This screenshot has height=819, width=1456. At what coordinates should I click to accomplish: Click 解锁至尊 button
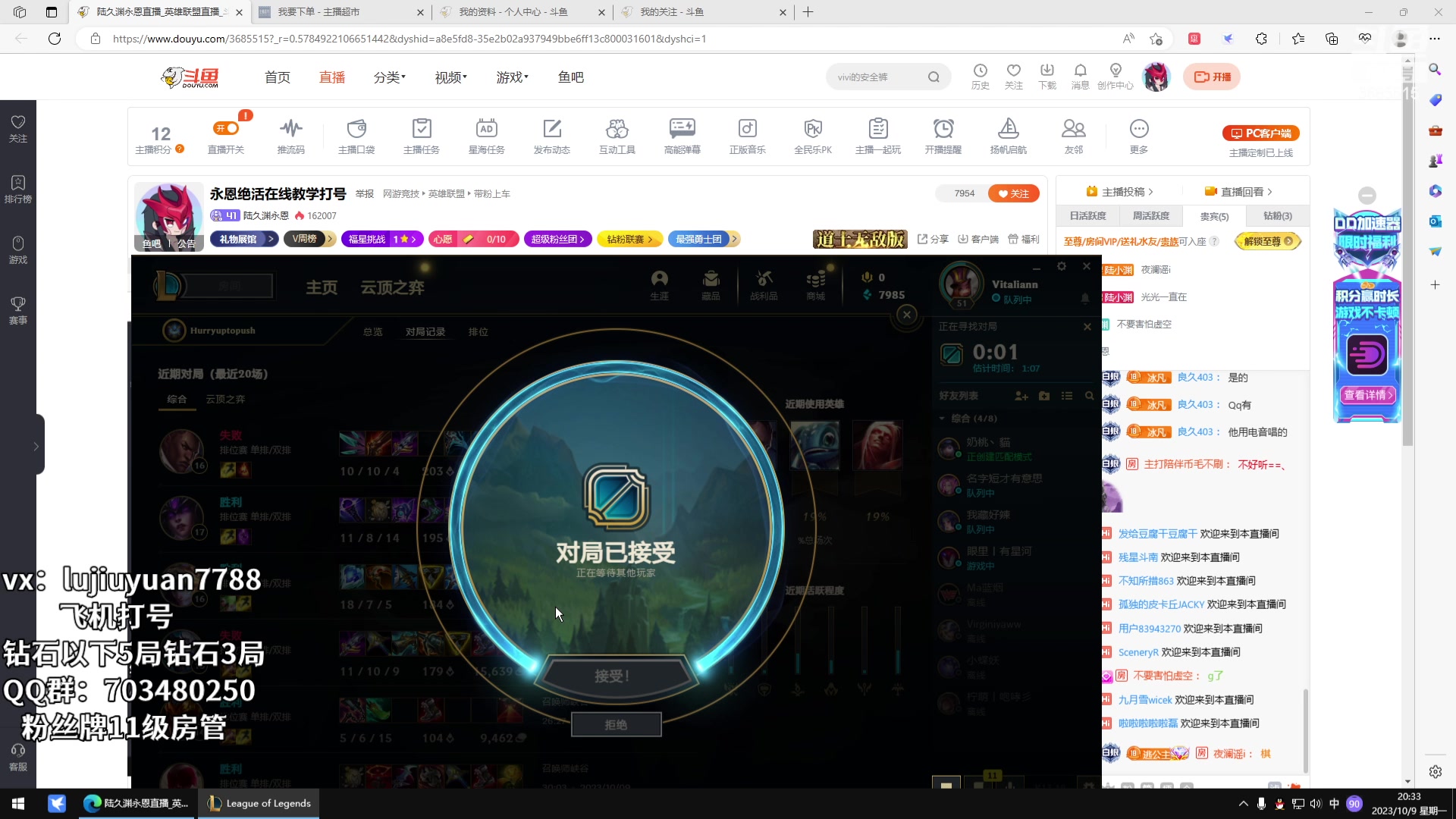[1268, 241]
